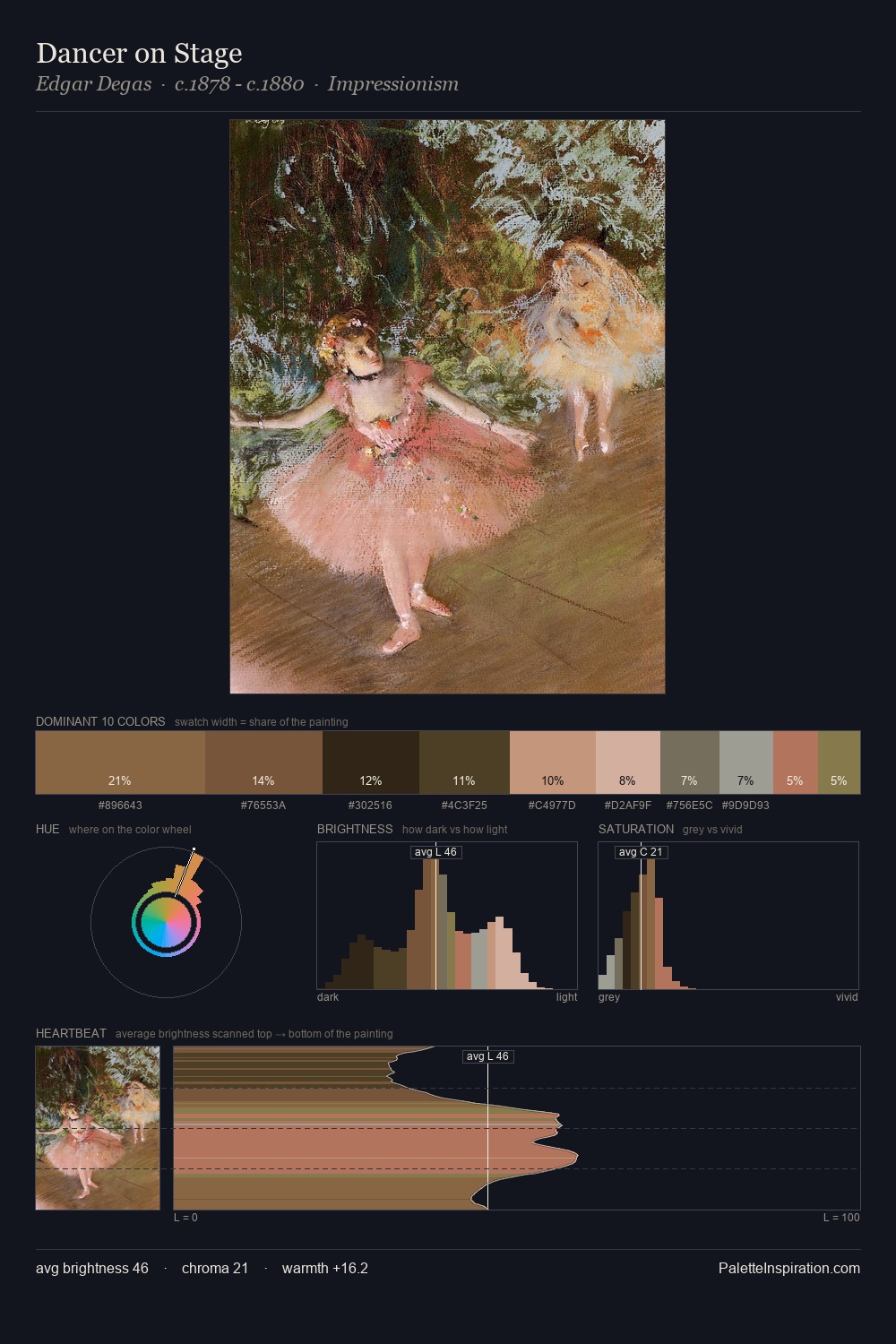
Task: Click the 'dark' axis label
Action: [x=328, y=997]
